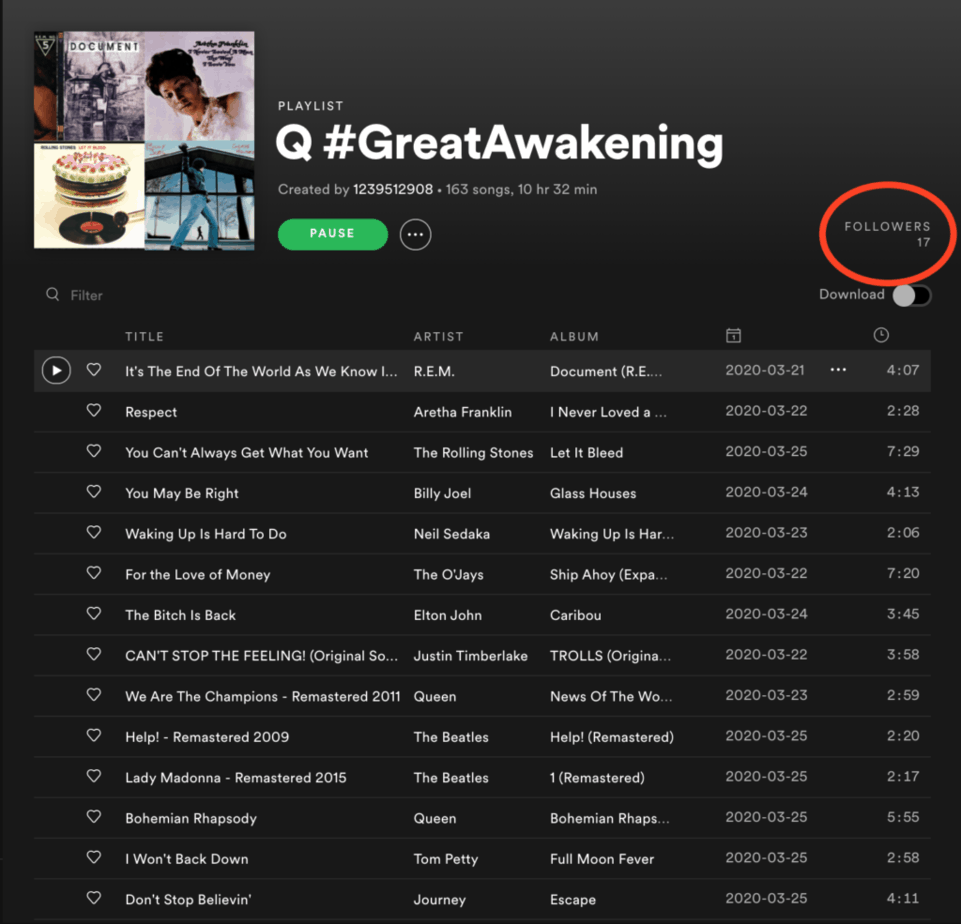The width and height of the screenshot is (961, 924).
Task: Open the playlist cover art mosaic
Action: coord(144,141)
